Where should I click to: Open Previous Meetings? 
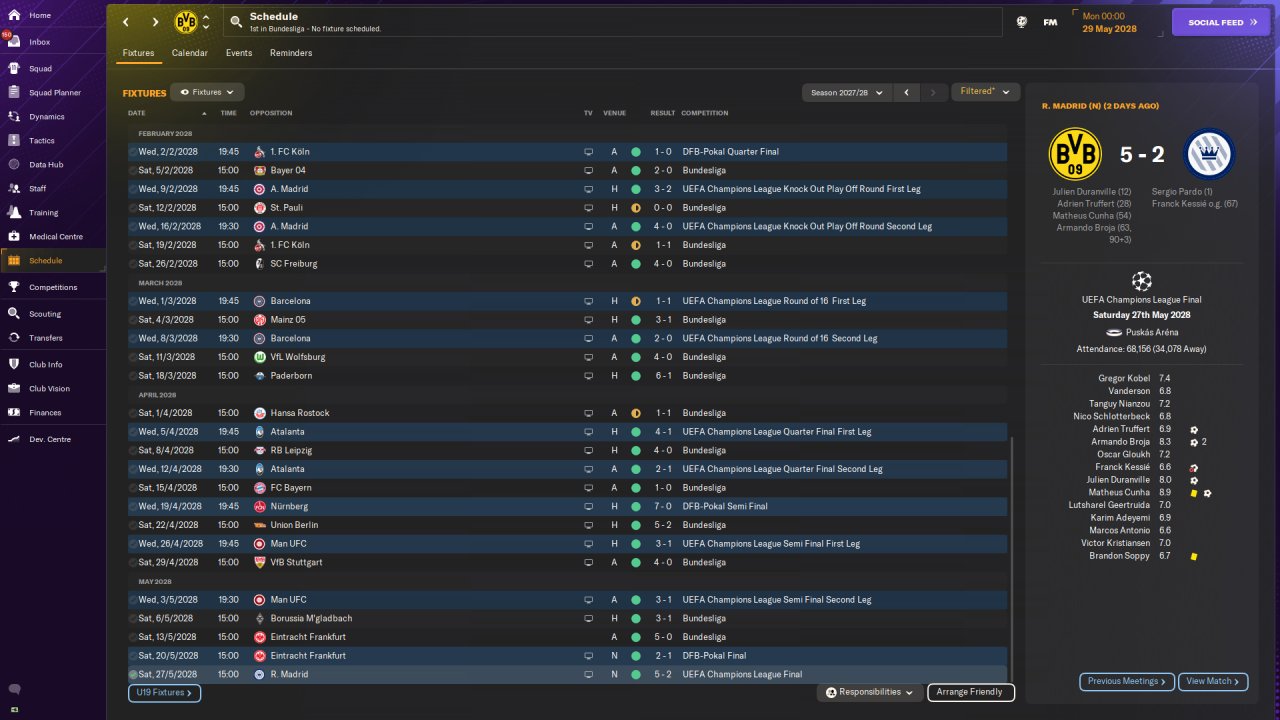(1126, 681)
